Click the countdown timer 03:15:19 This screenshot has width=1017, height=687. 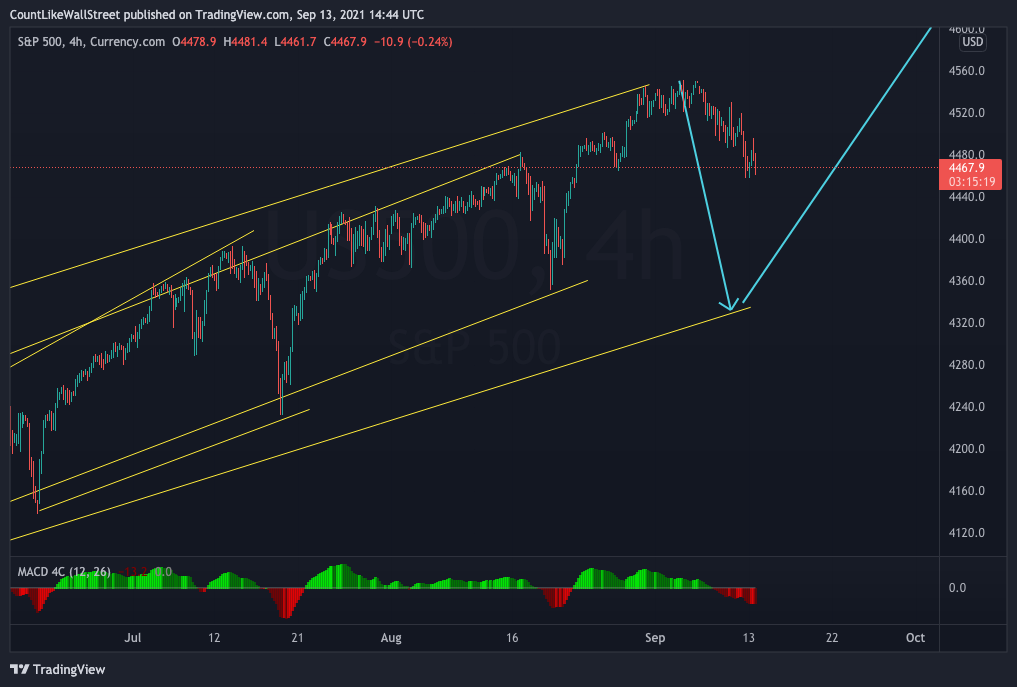(x=972, y=182)
